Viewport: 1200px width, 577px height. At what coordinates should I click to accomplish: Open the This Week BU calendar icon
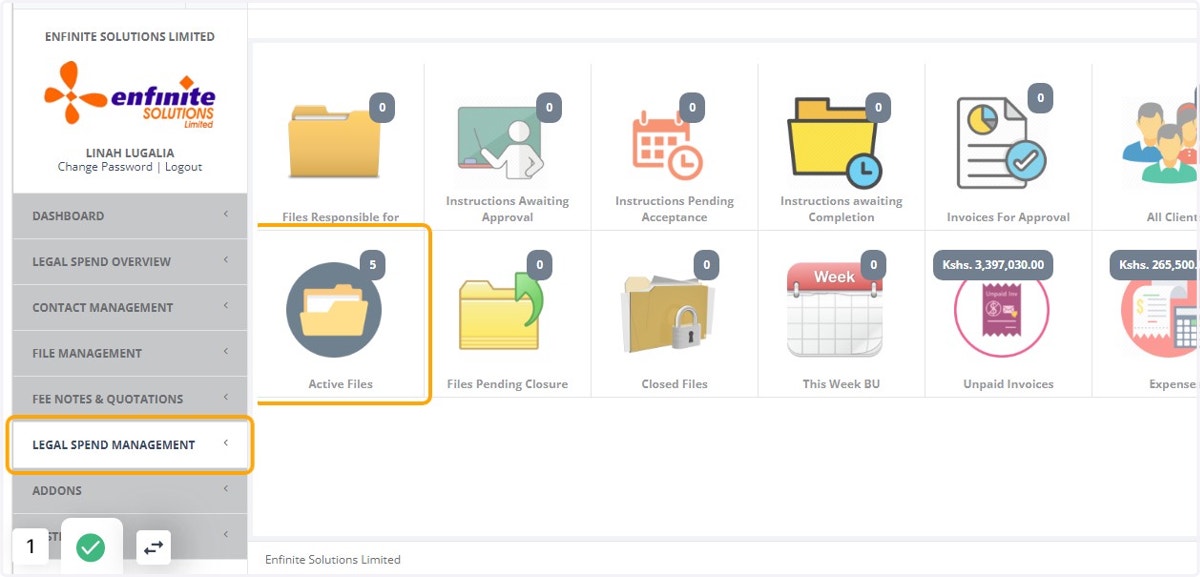point(835,311)
